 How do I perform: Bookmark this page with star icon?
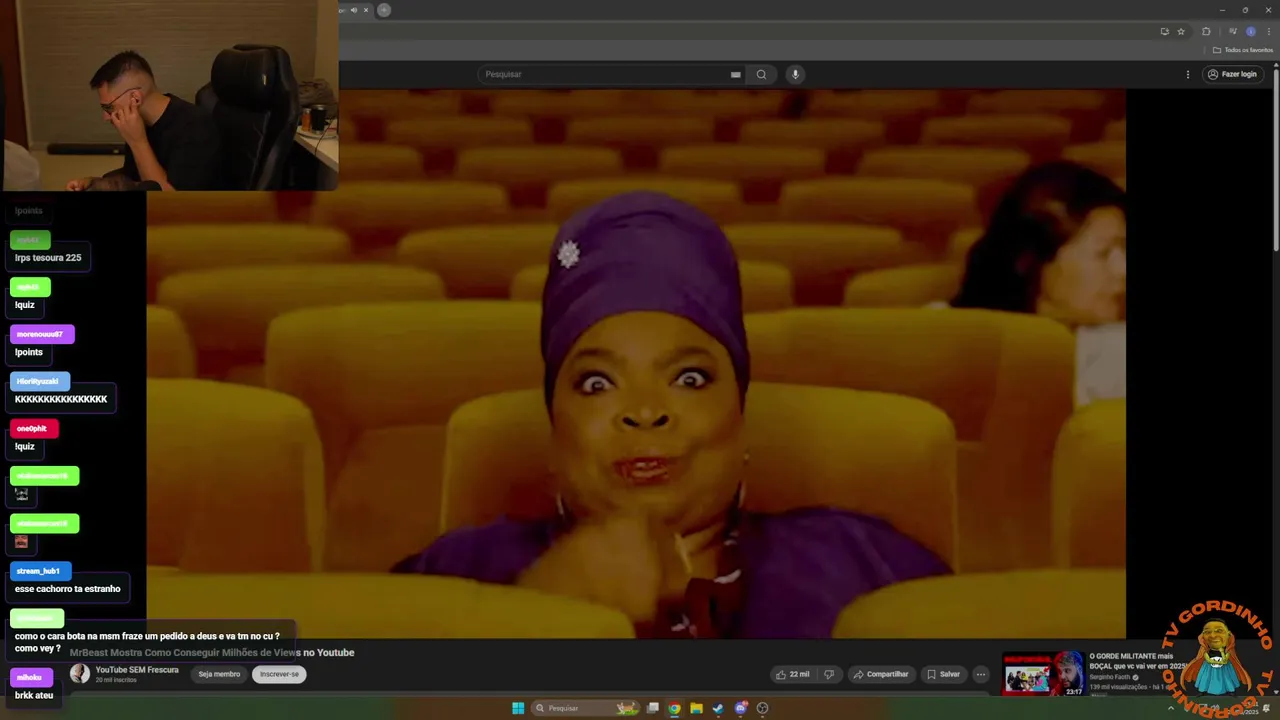pyautogui.click(x=1181, y=31)
